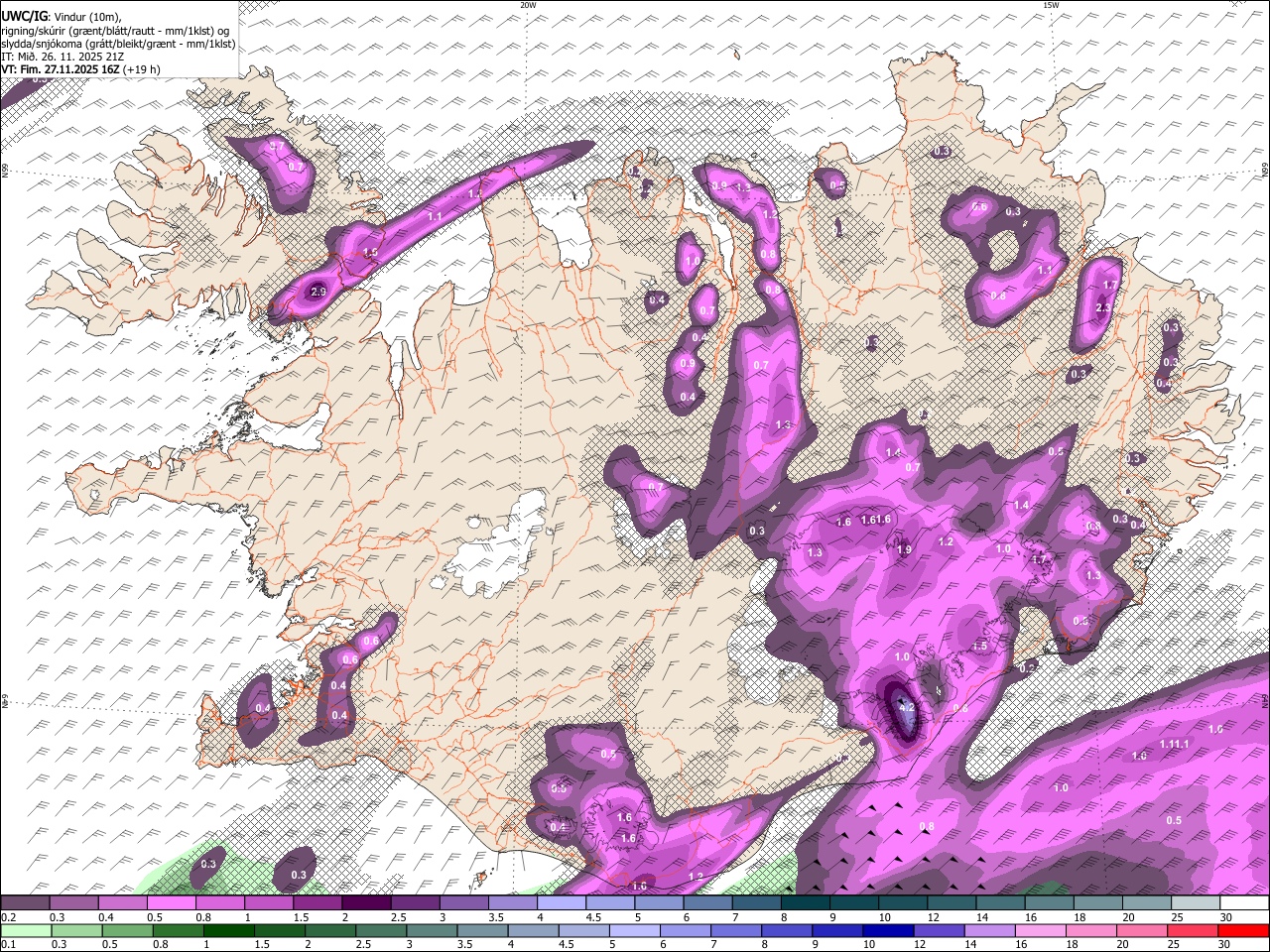Select the rain legend swatch labeled 25
This screenshot has height=952, width=1270.
pyautogui.click(x=1193, y=930)
